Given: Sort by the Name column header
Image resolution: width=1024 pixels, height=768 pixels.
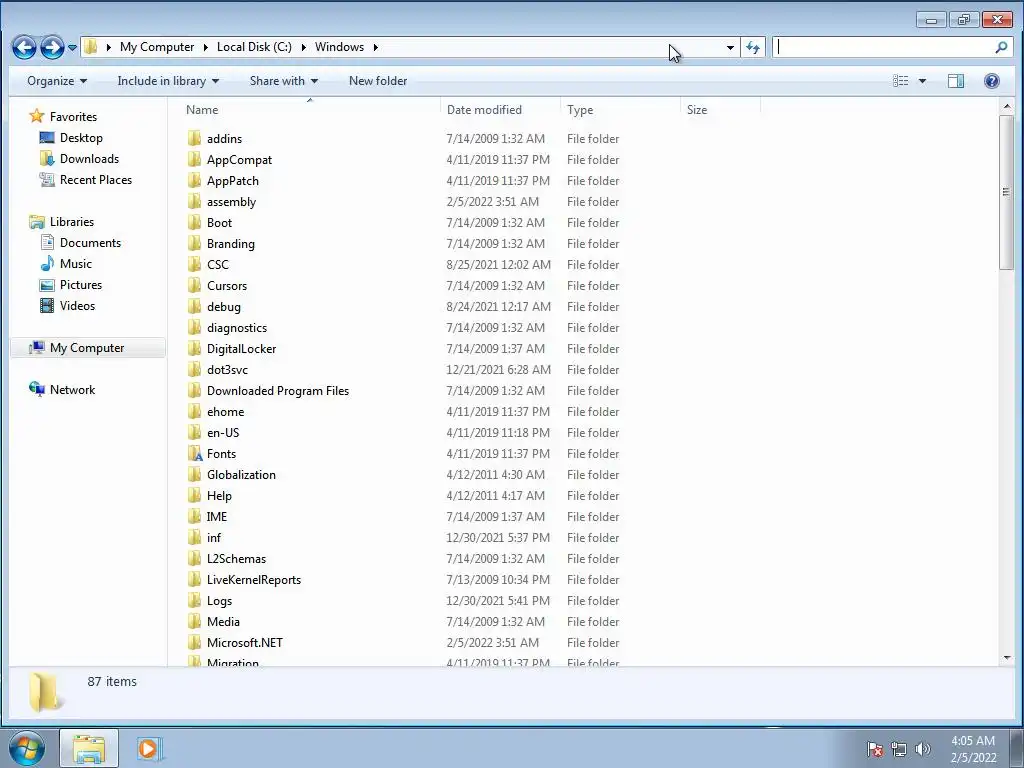Looking at the screenshot, I should 202,110.
